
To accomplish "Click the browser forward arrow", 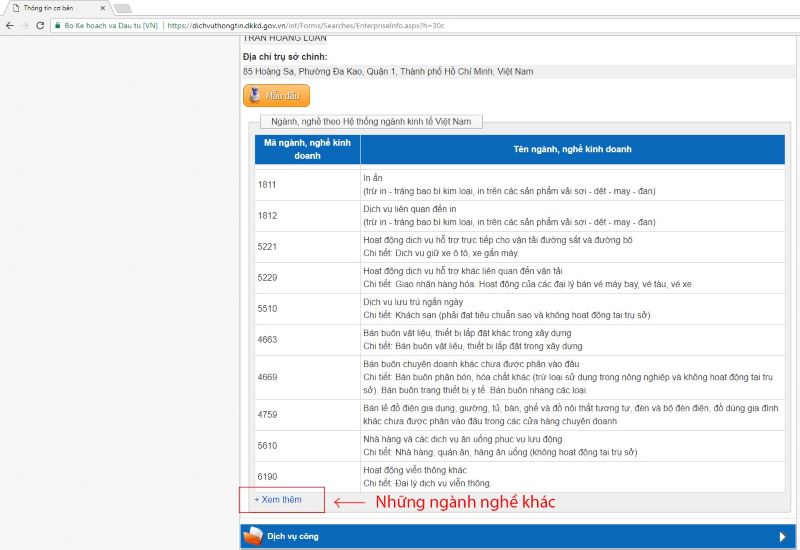I will click(24, 26).
